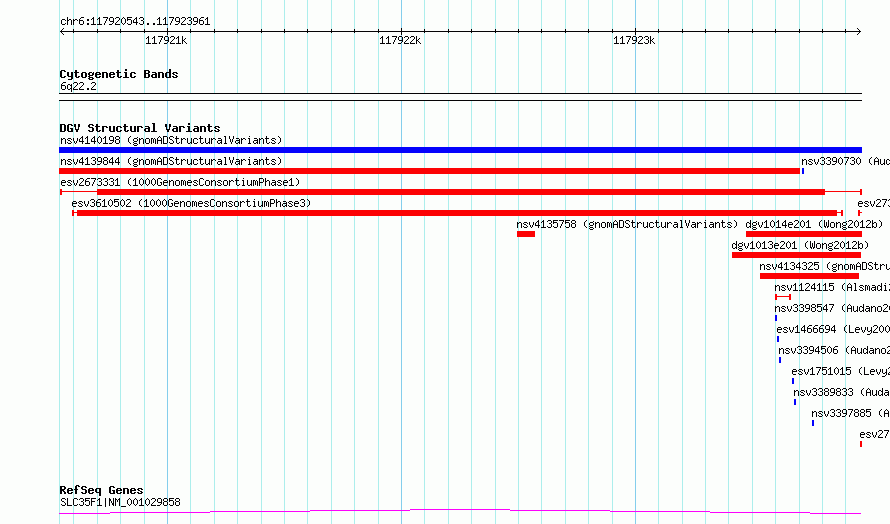Click the ruler's left arrow end
The image size is (890, 524).
point(62,32)
